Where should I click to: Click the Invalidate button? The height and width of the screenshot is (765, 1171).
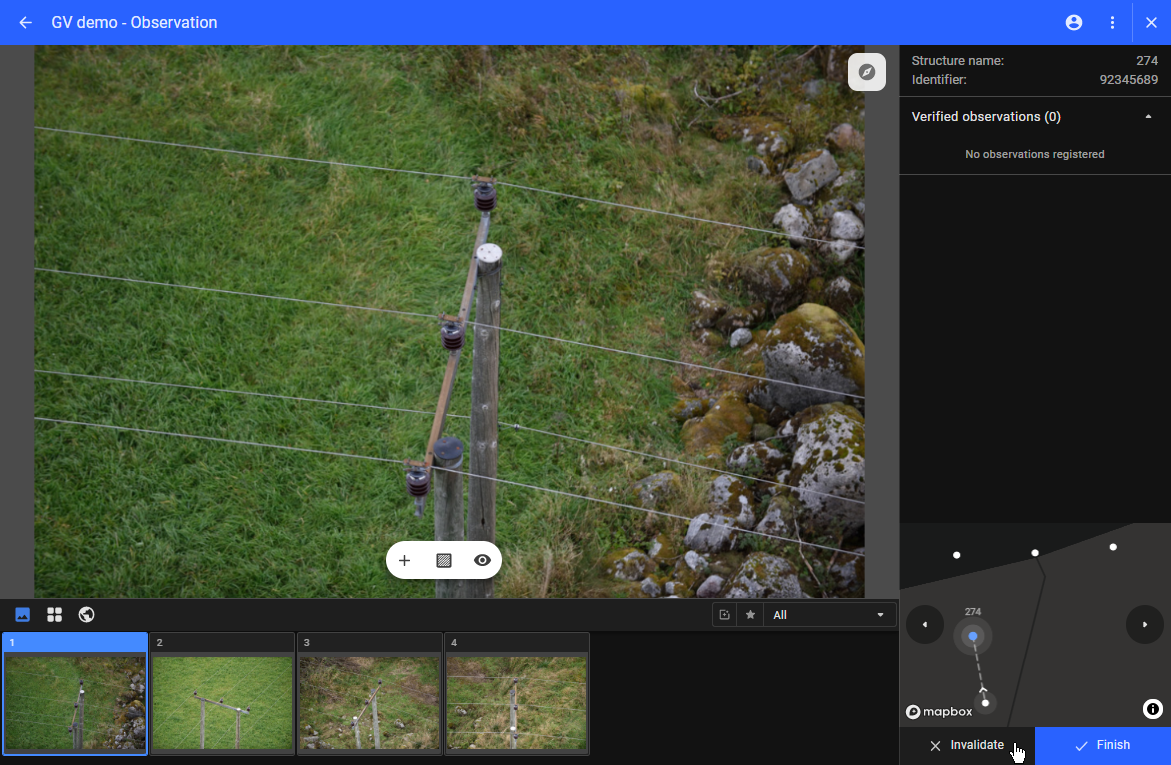[x=967, y=745]
